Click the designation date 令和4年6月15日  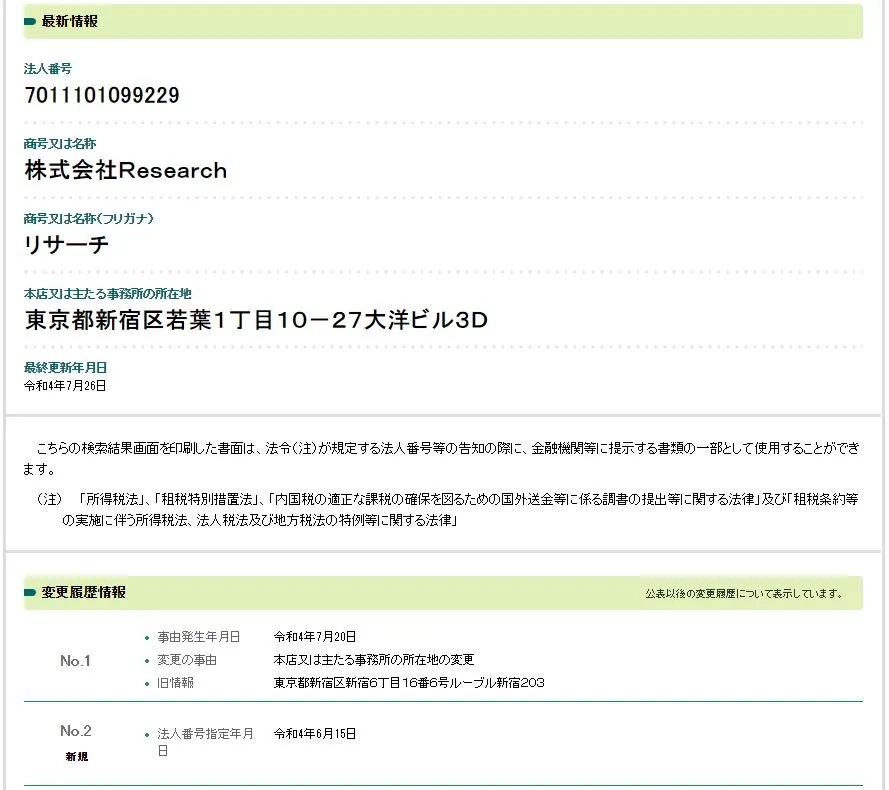click(x=315, y=734)
